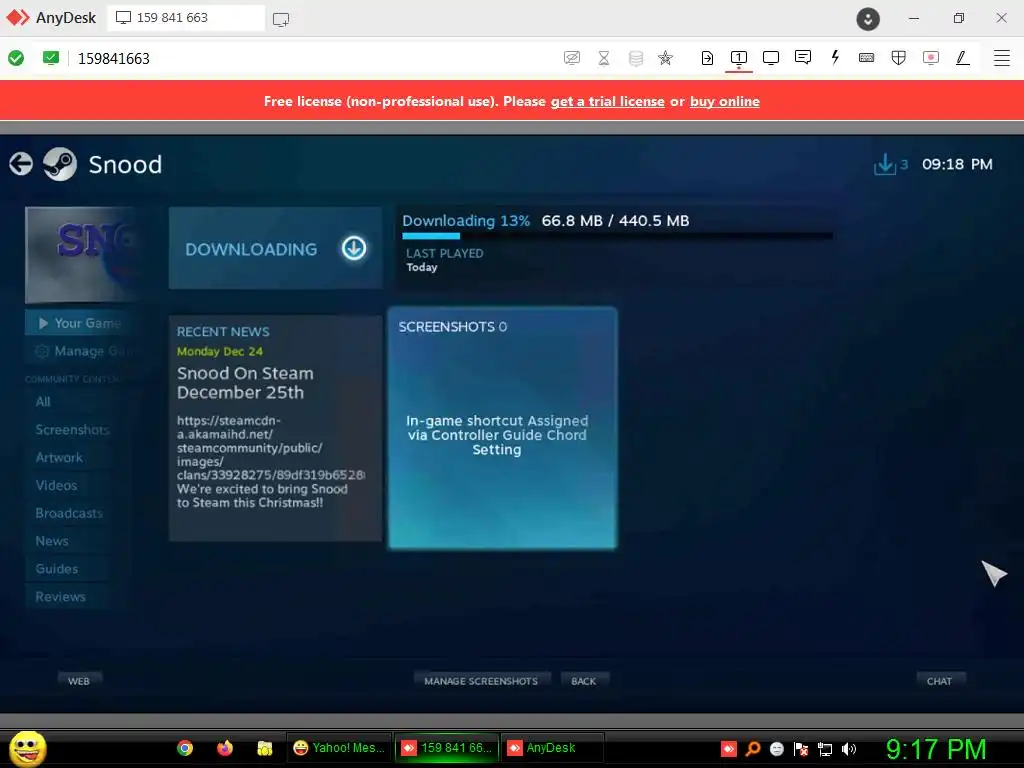Go back with the Steam back arrow

coord(21,164)
